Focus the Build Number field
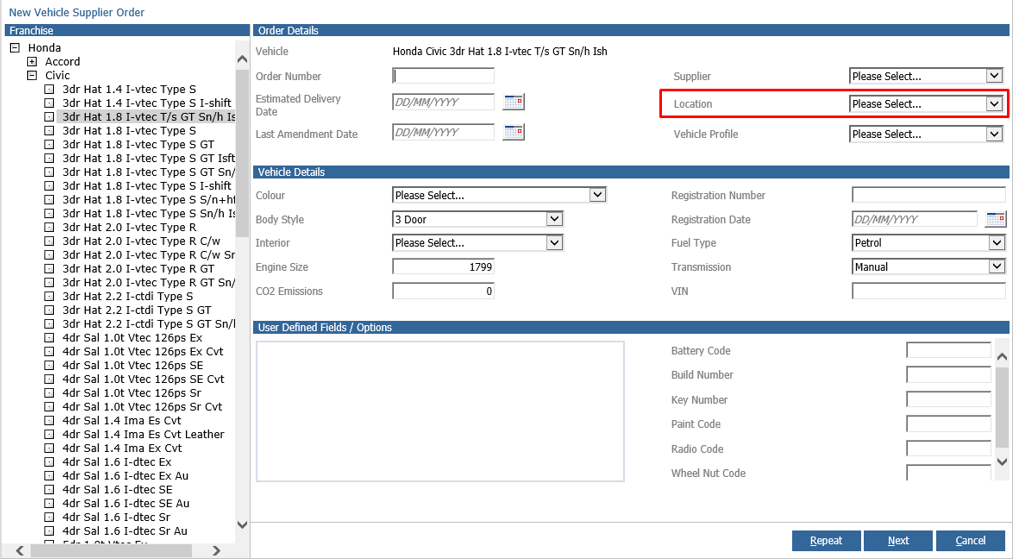This screenshot has height=560, width=1015. coord(948,375)
